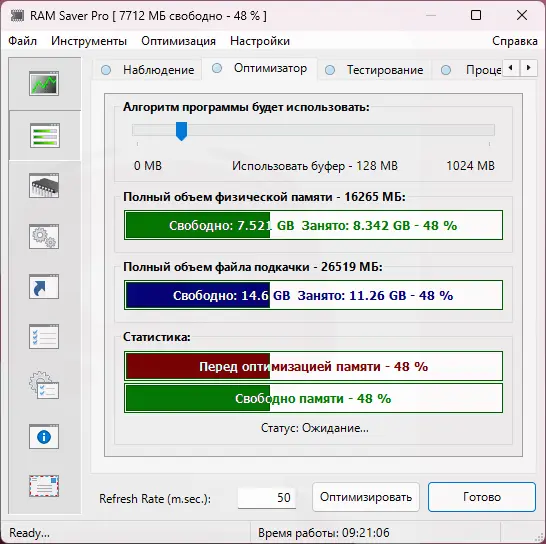The height and width of the screenshot is (544, 546).
Task: Click the 'Свободно памяти' green statistics bar
Action: click(x=313, y=398)
